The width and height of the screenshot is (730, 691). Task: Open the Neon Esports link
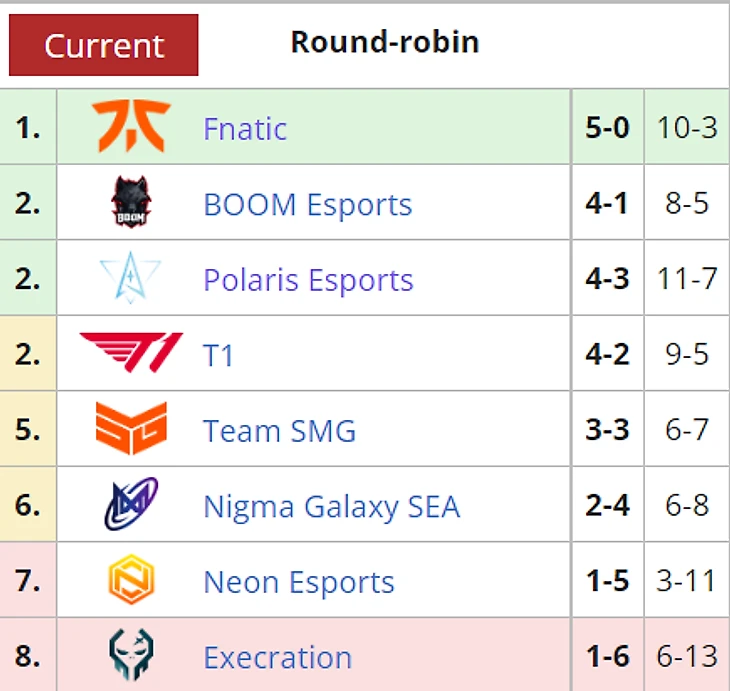pos(299,582)
